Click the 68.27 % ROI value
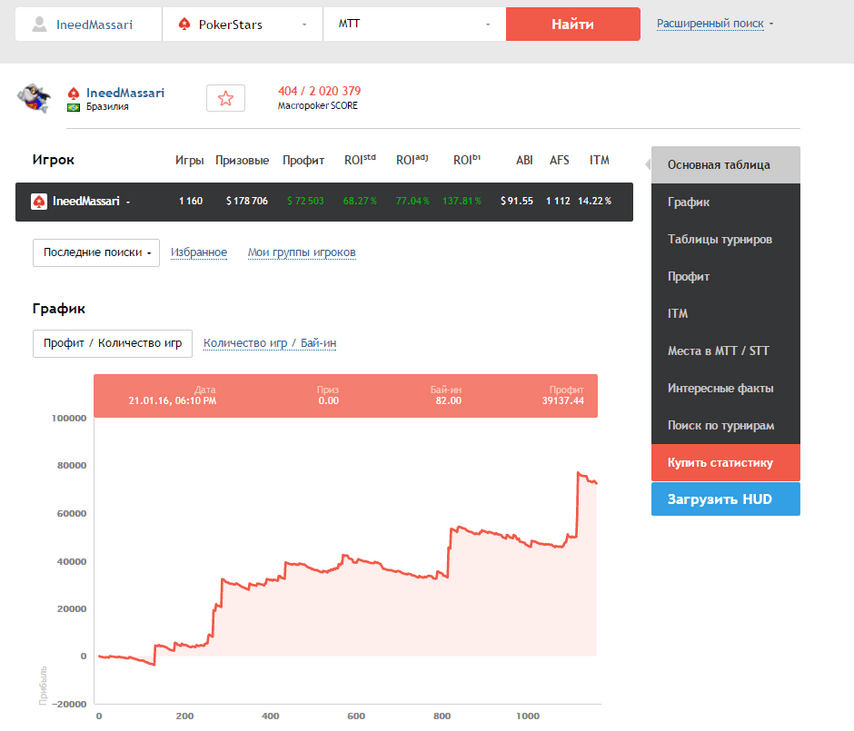854x731 pixels. point(360,201)
